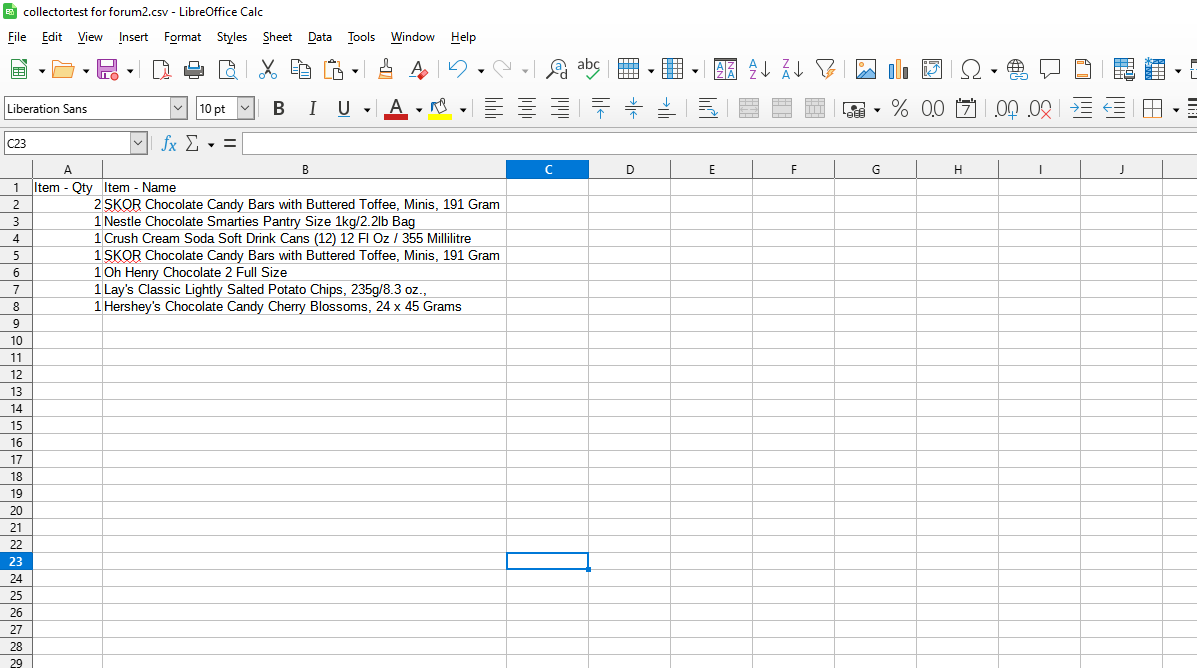
Task: Open the Undo history arrow
Action: pyautogui.click(x=481, y=71)
